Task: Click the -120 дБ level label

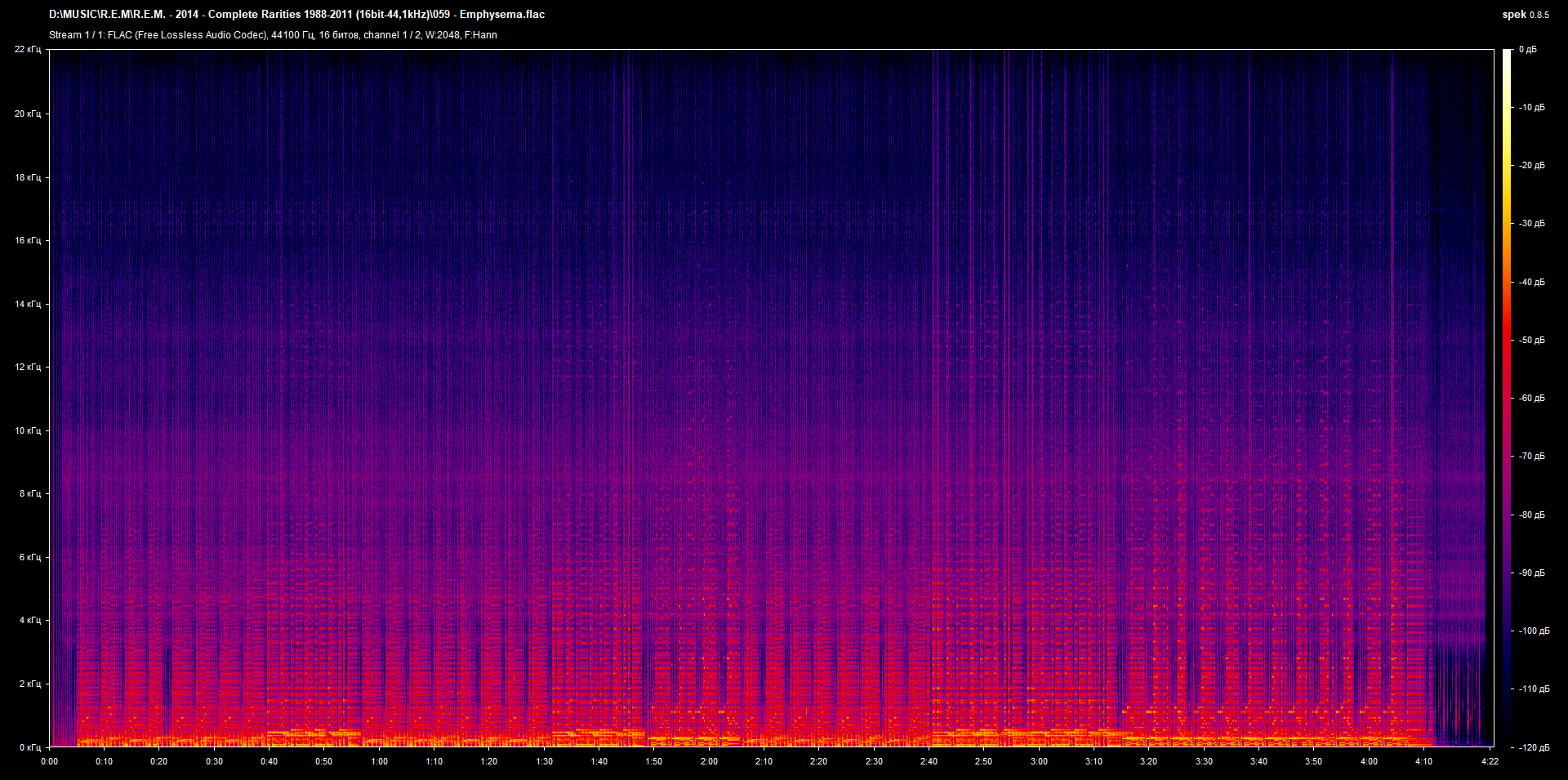Action: pyautogui.click(x=1534, y=747)
